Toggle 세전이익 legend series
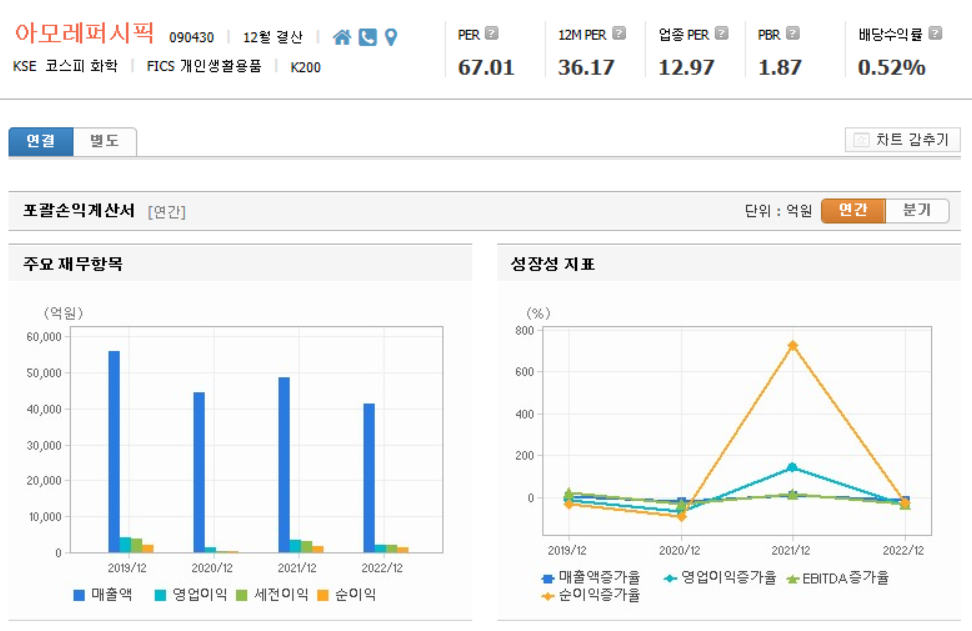This screenshot has width=972, height=631. (x=273, y=594)
